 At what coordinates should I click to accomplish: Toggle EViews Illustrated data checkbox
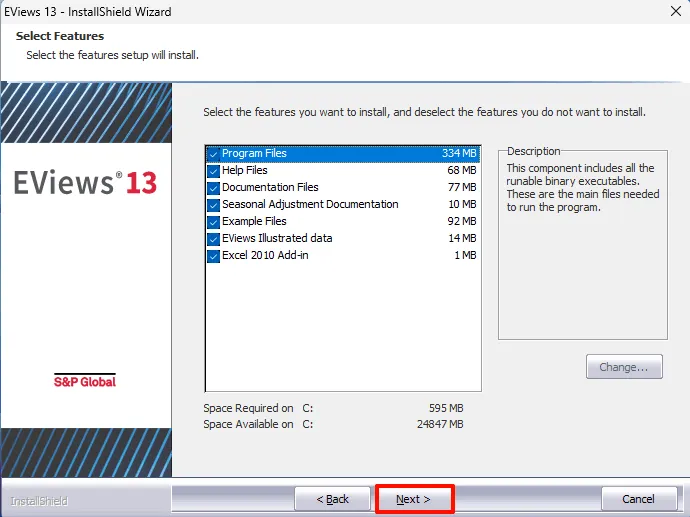pos(213,239)
